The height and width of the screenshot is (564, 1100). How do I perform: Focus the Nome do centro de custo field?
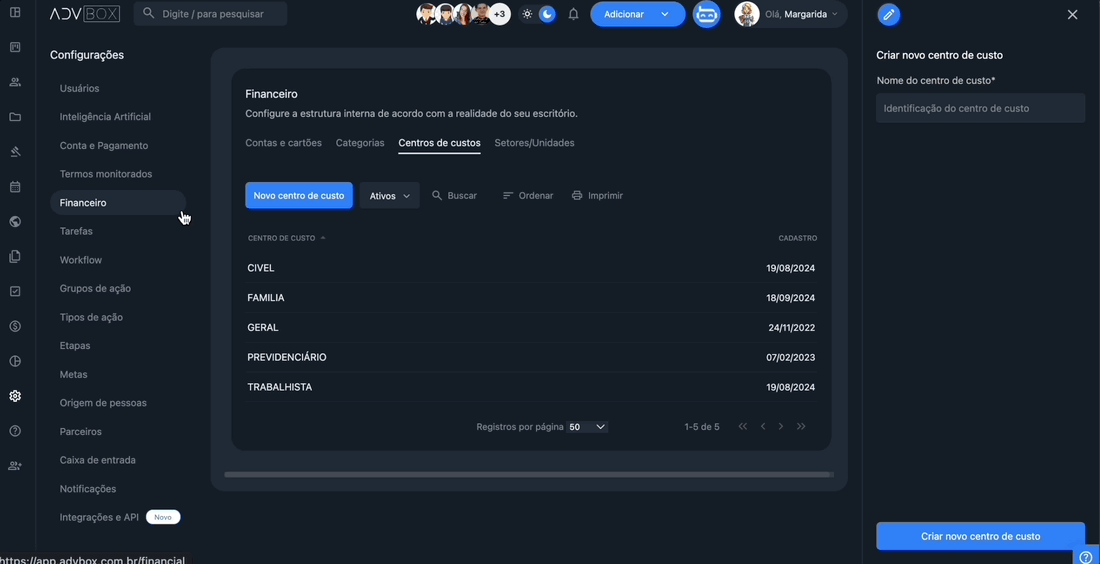click(980, 109)
